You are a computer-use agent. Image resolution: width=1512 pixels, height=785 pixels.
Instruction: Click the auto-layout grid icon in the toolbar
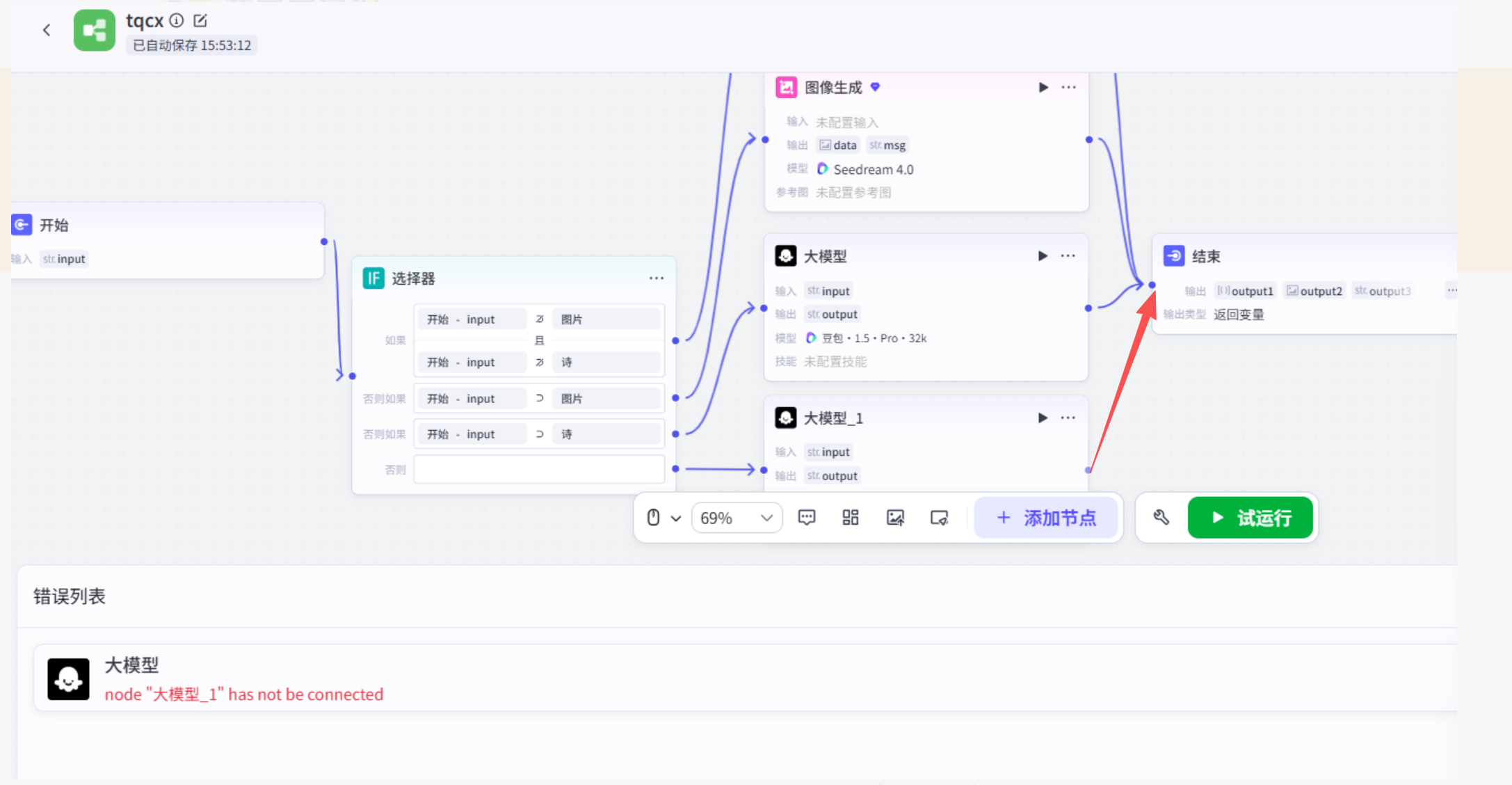(851, 518)
